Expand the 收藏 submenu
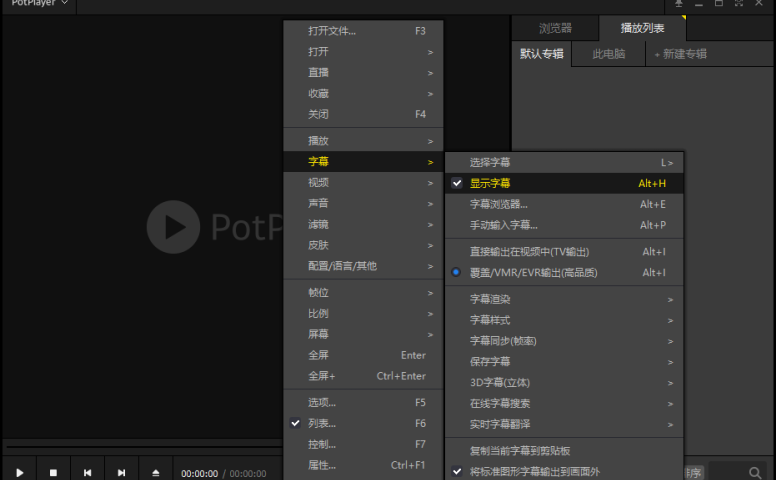The height and width of the screenshot is (480, 776). click(x=363, y=94)
